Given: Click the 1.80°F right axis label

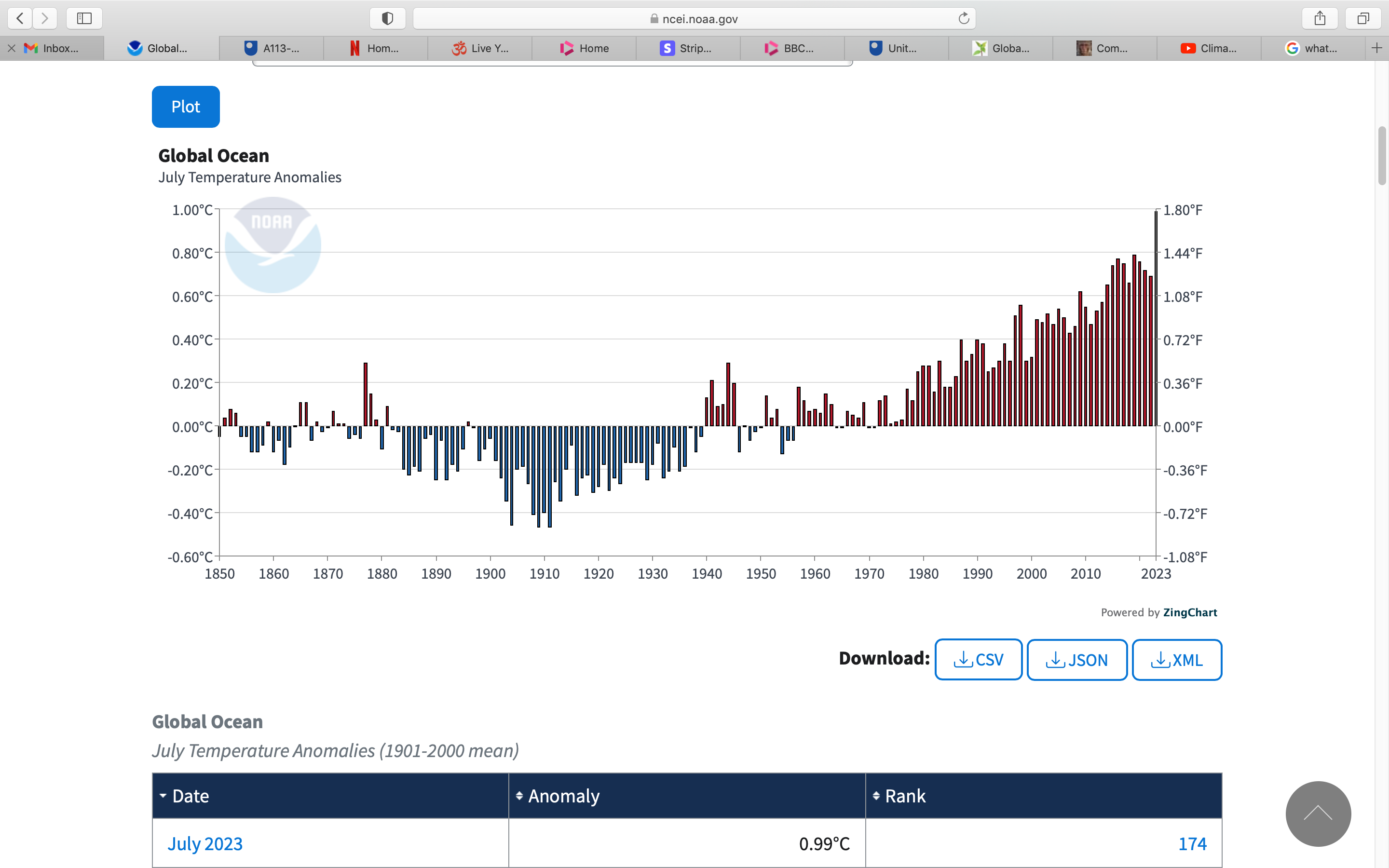Looking at the screenshot, I should 1183,210.
